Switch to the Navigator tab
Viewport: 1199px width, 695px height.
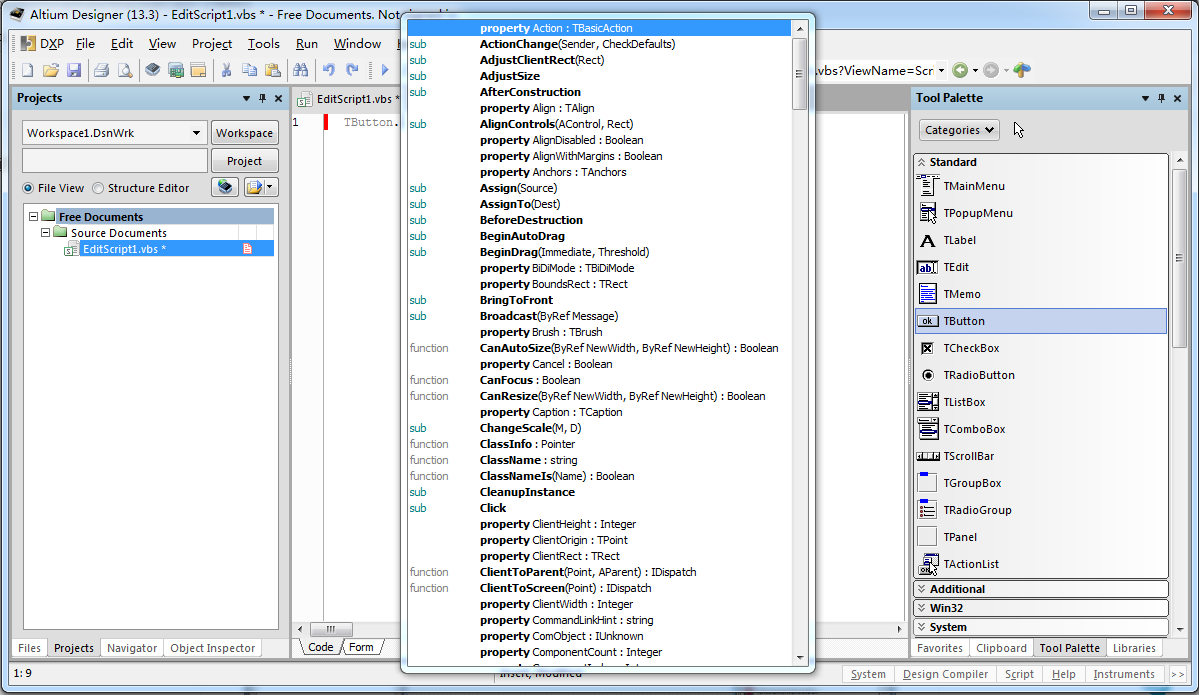point(132,648)
